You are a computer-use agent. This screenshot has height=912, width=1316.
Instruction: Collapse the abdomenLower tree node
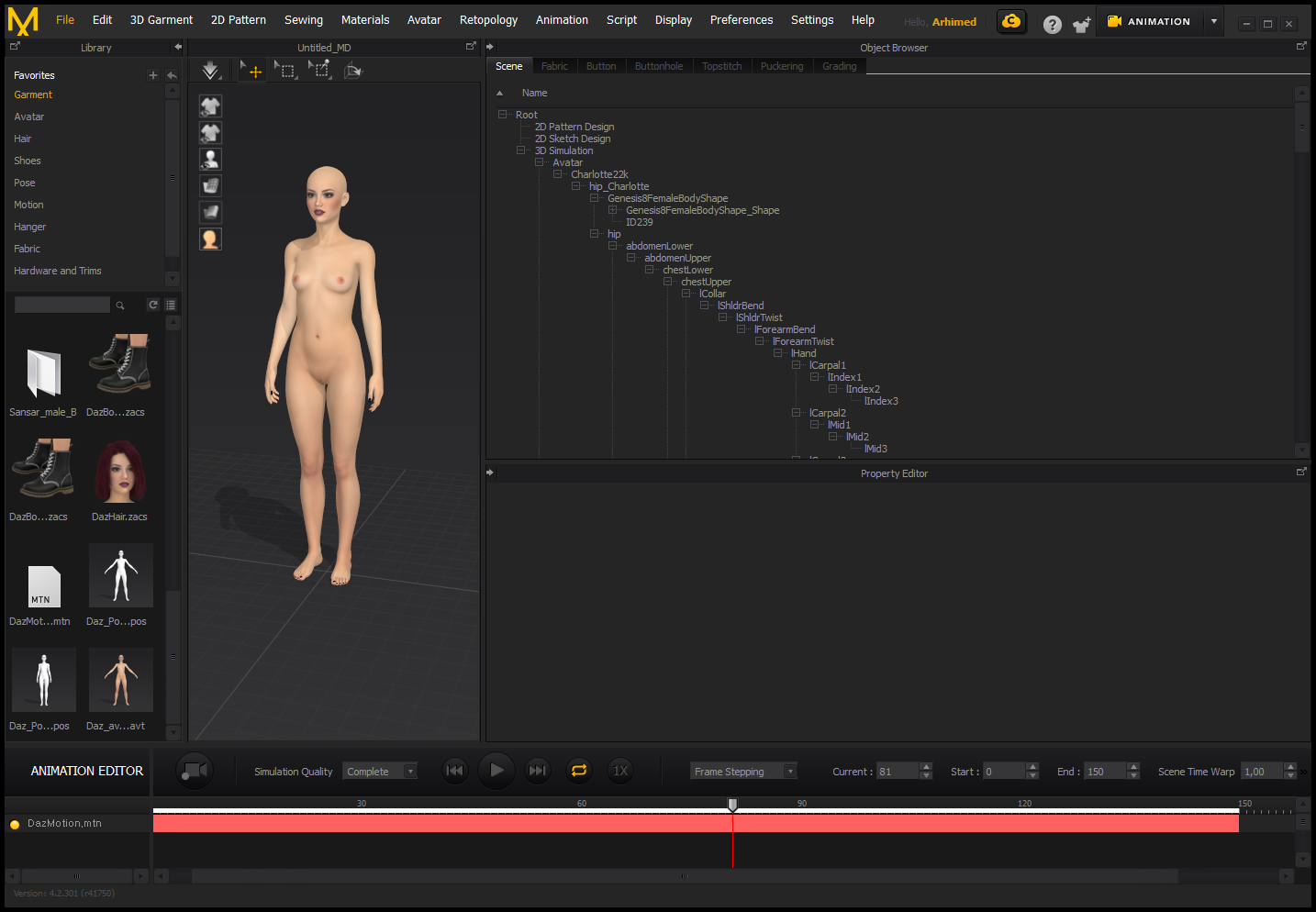[613, 246]
